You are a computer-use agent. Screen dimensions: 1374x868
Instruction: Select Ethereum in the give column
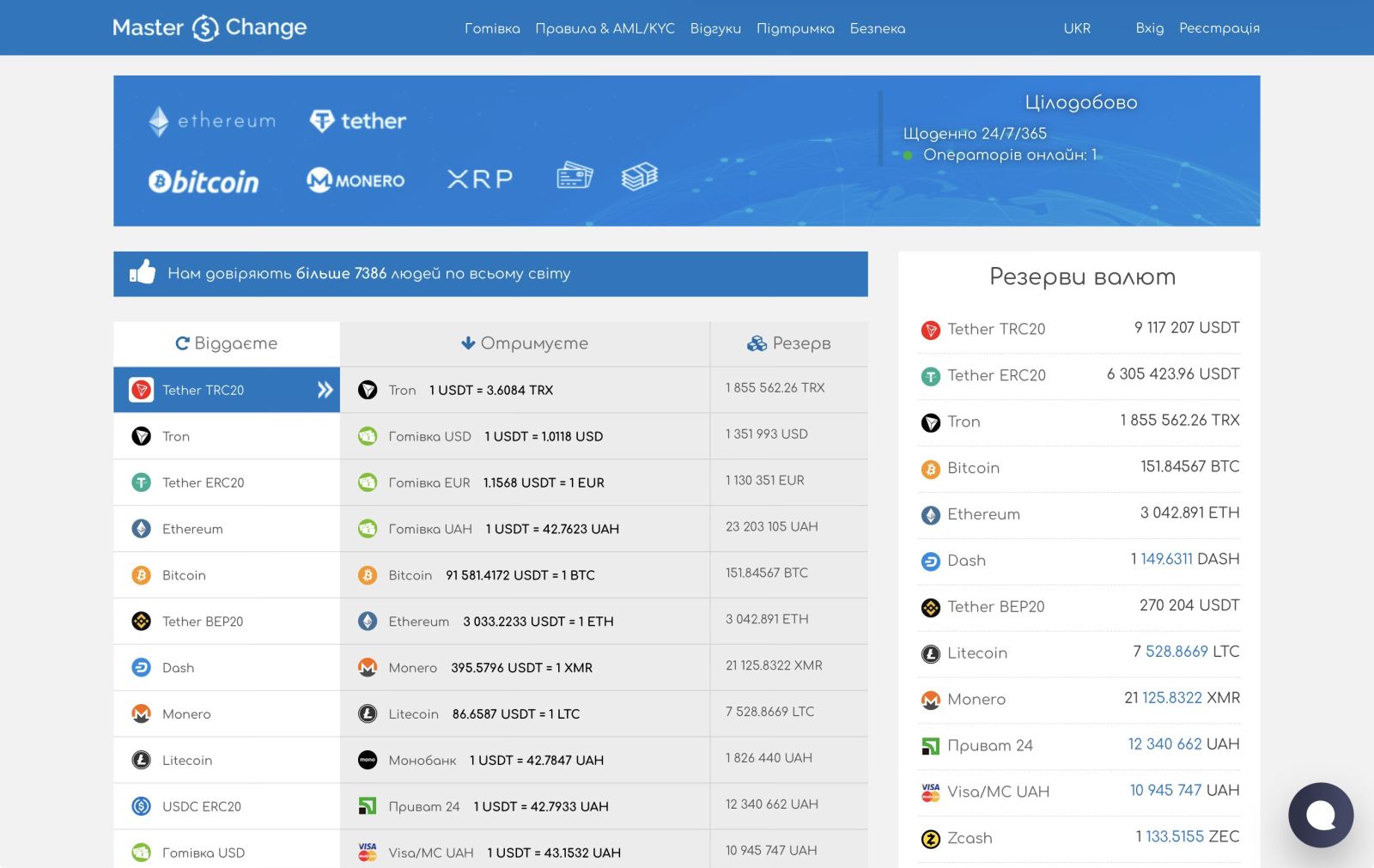tap(192, 529)
